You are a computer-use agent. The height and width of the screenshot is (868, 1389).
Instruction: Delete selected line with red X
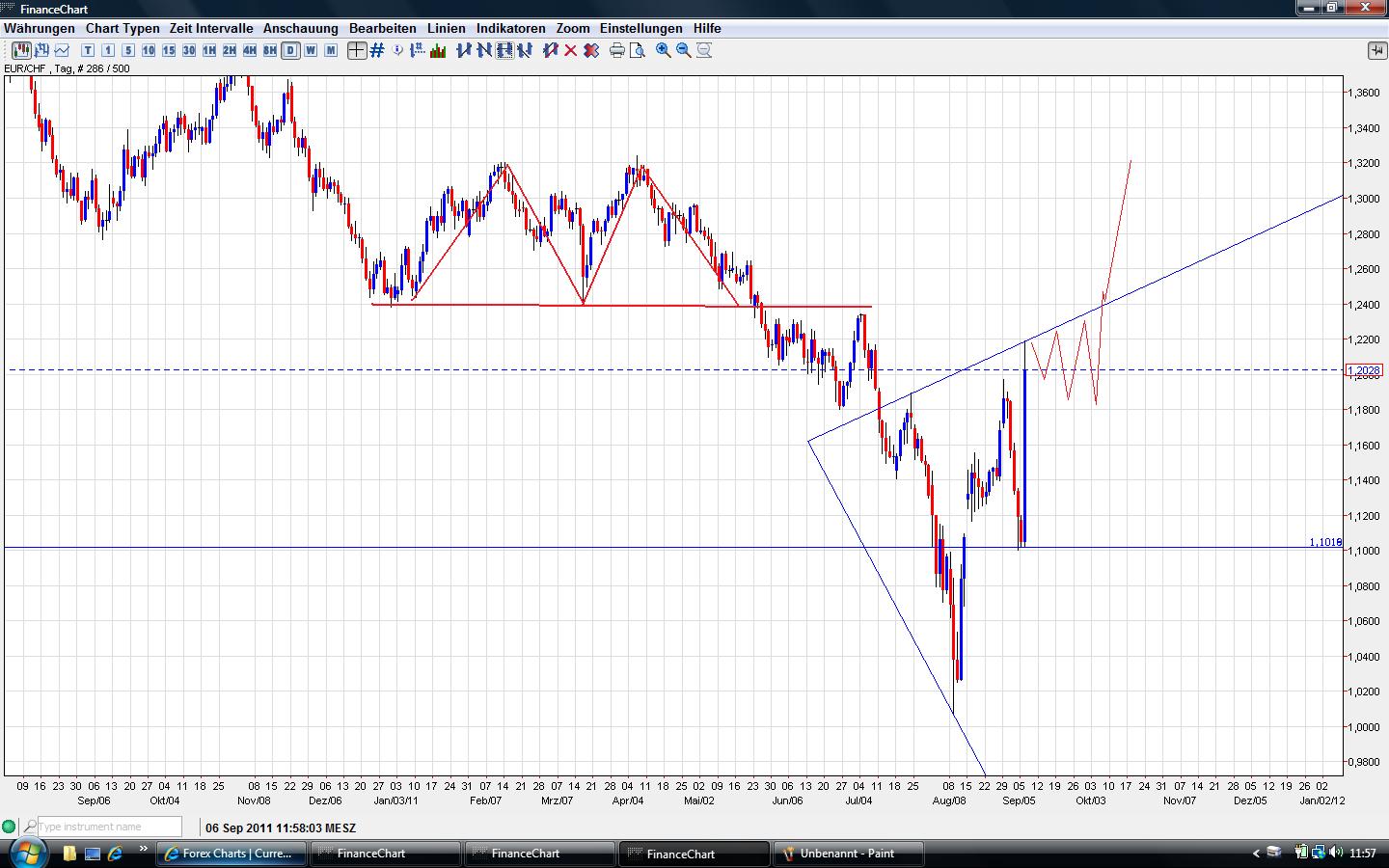tap(571, 50)
